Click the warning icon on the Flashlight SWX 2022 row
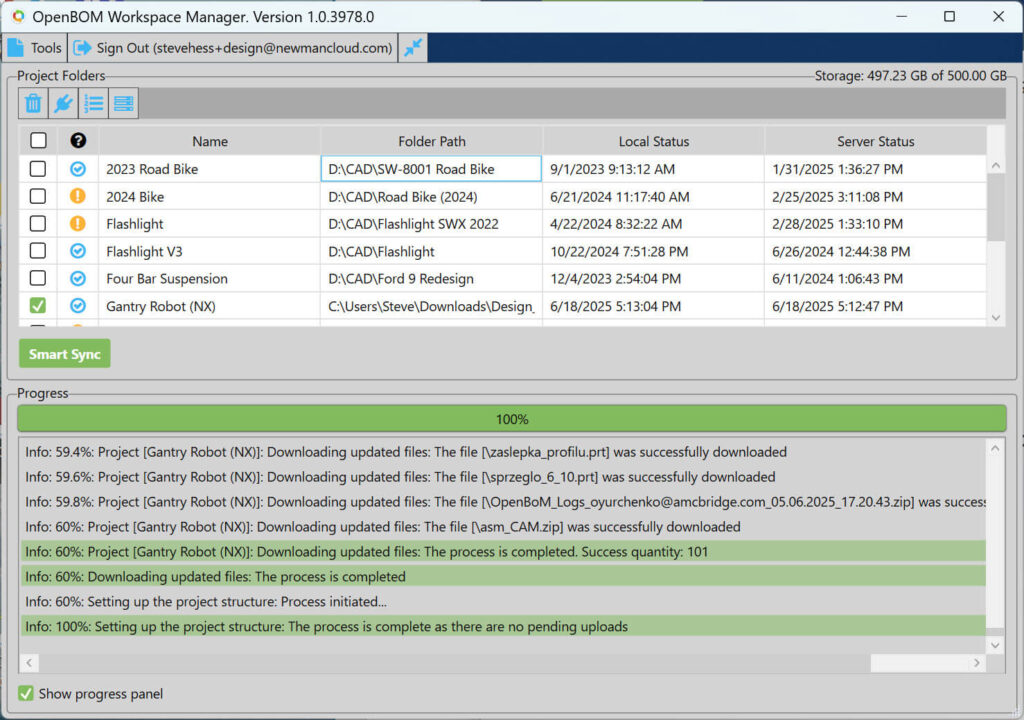Image resolution: width=1024 pixels, height=720 pixels. (78, 223)
